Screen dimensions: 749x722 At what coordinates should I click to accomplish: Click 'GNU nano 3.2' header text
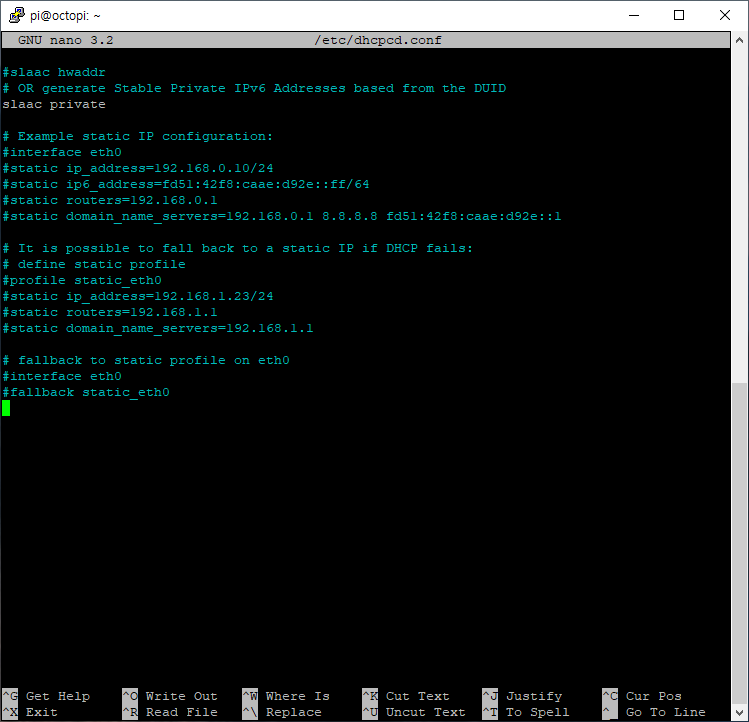[66, 40]
